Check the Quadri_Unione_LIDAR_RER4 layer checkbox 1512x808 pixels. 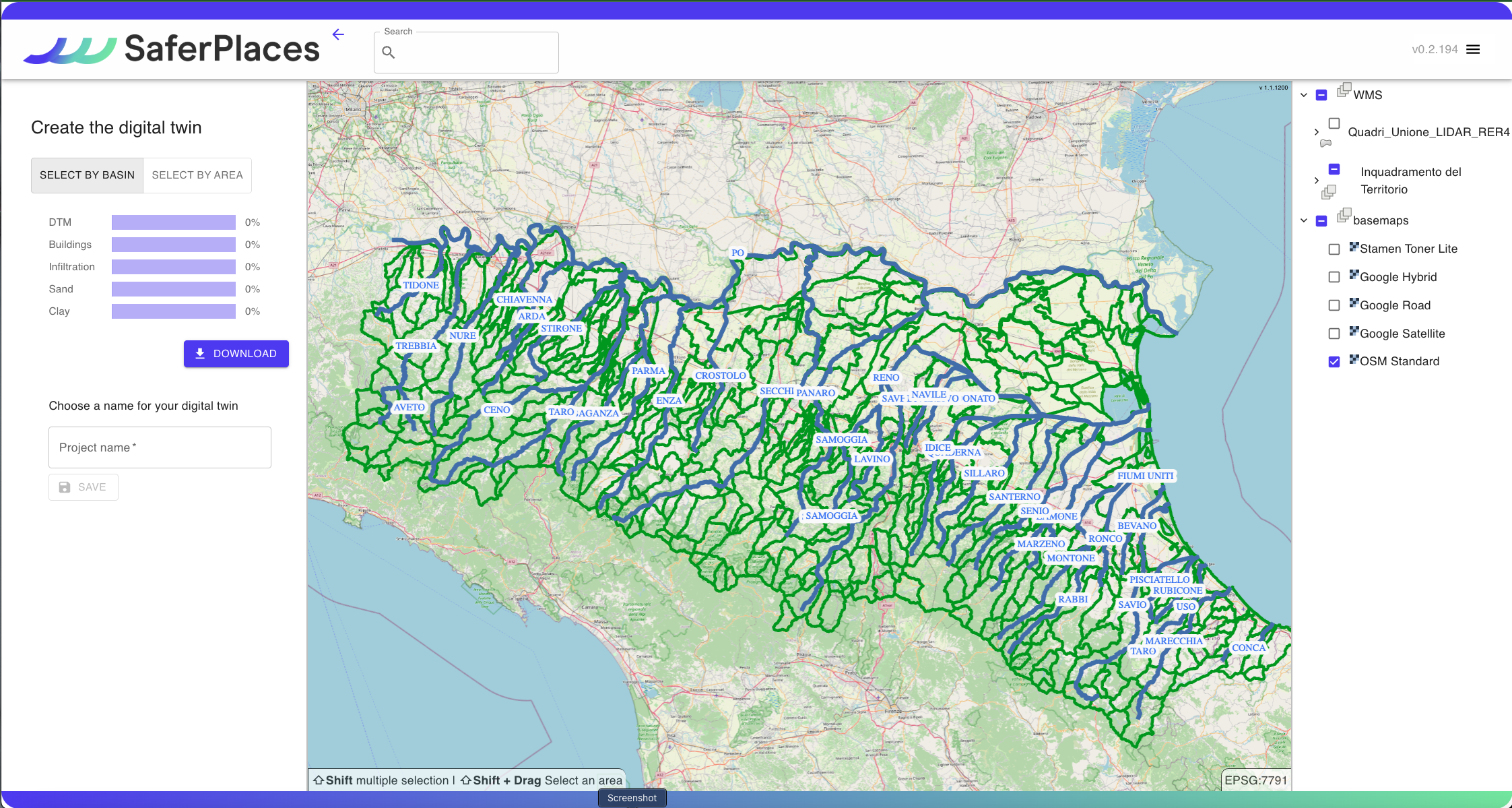point(1334,123)
